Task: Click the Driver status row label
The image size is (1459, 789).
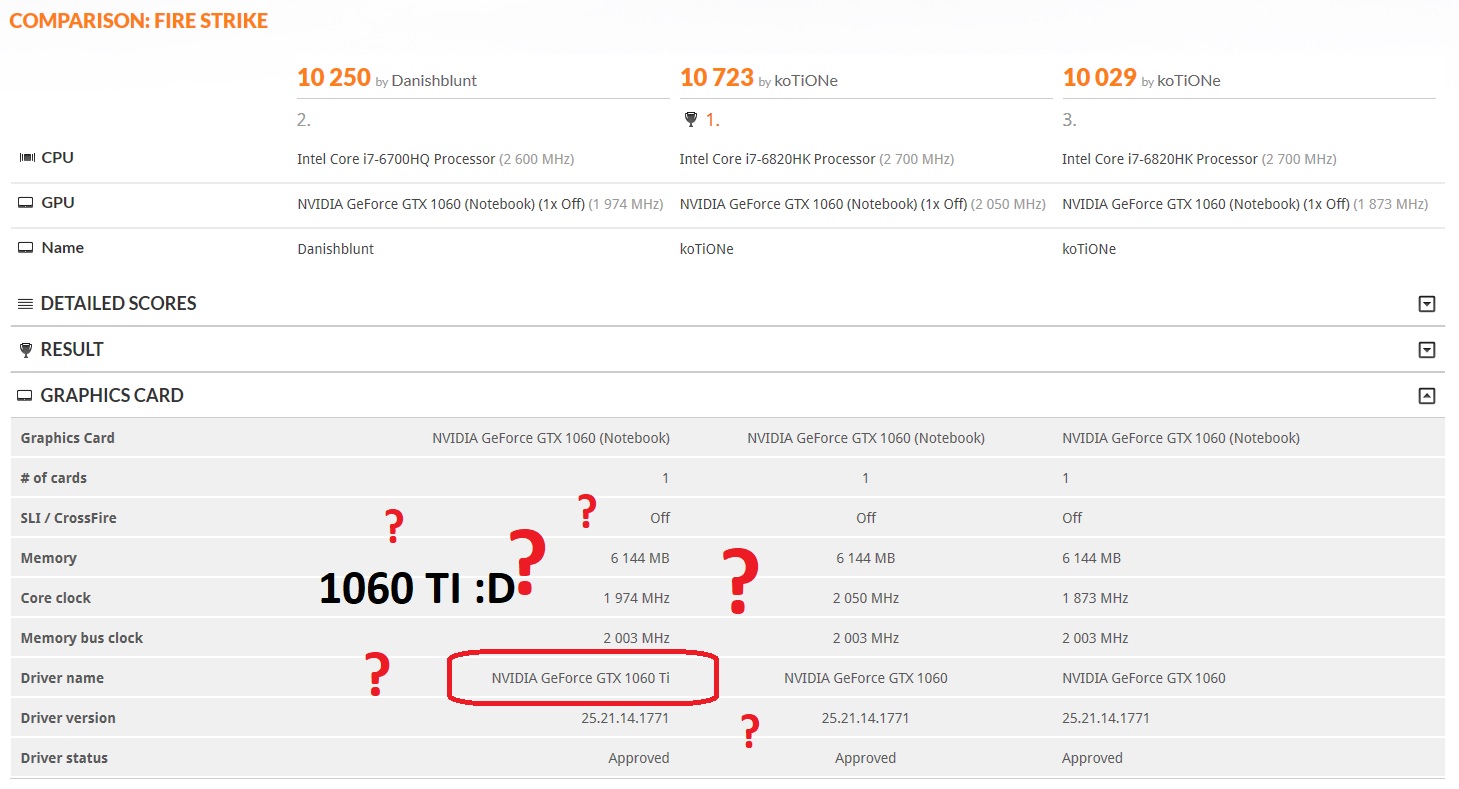Action: click(64, 758)
